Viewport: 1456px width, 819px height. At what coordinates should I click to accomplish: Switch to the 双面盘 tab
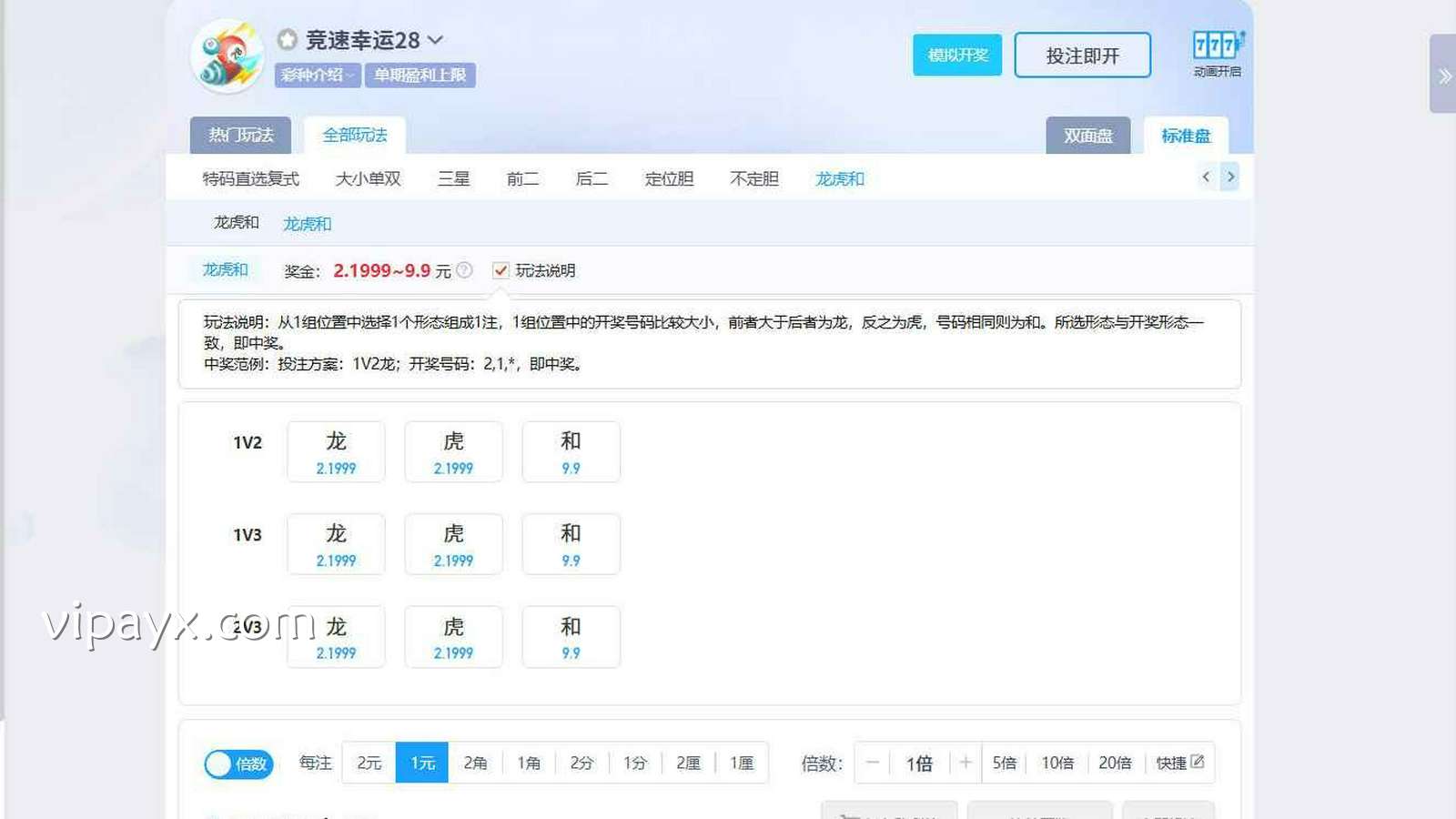coord(1088,136)
